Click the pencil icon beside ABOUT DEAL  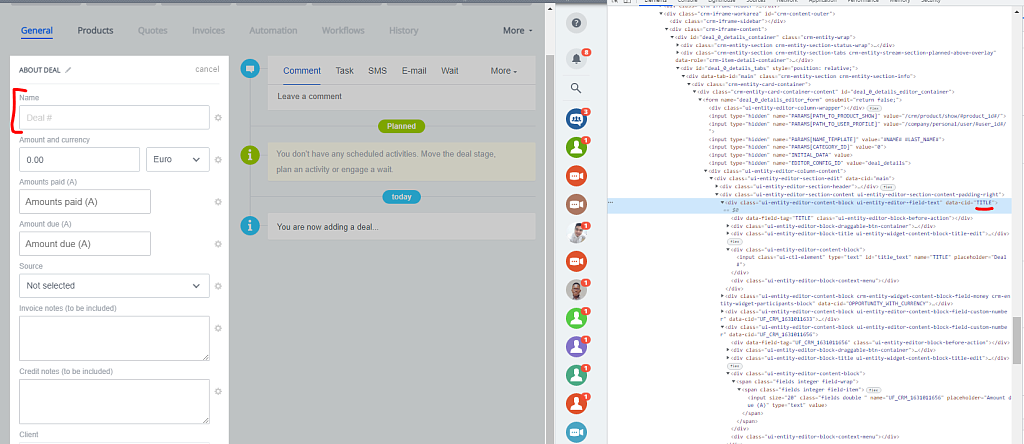tap(68, 70)
